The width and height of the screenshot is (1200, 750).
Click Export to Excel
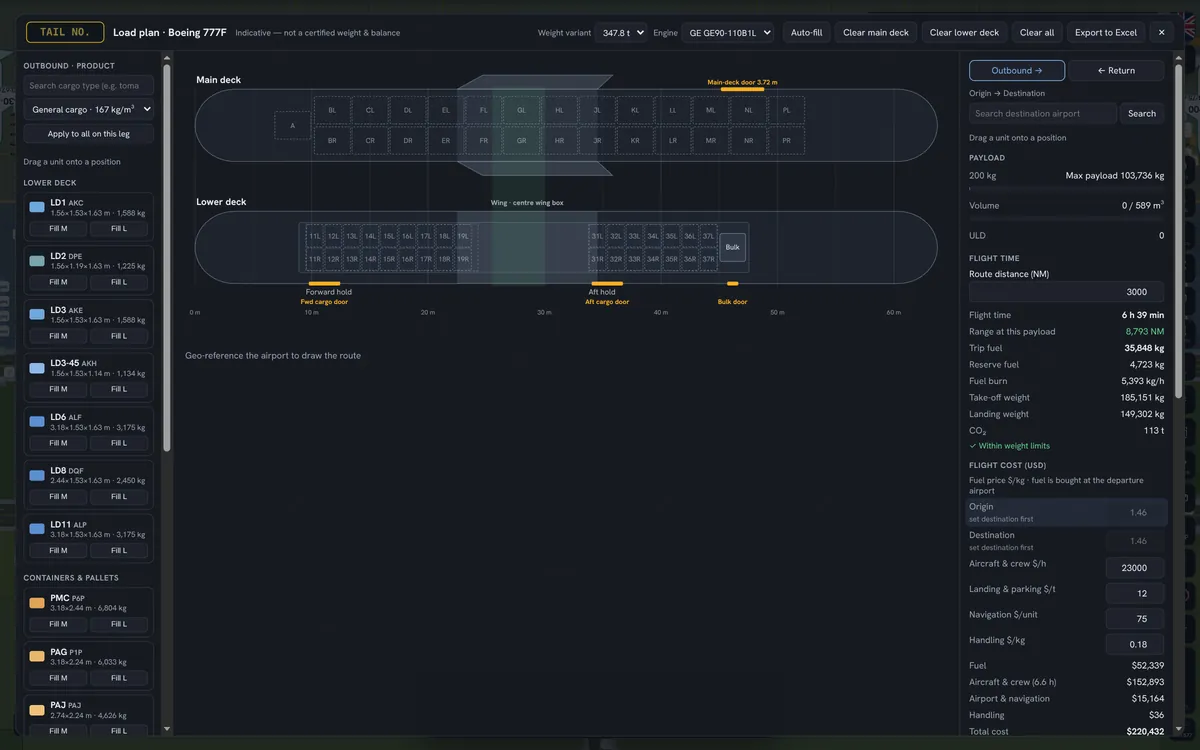[x=1106, y=32]
